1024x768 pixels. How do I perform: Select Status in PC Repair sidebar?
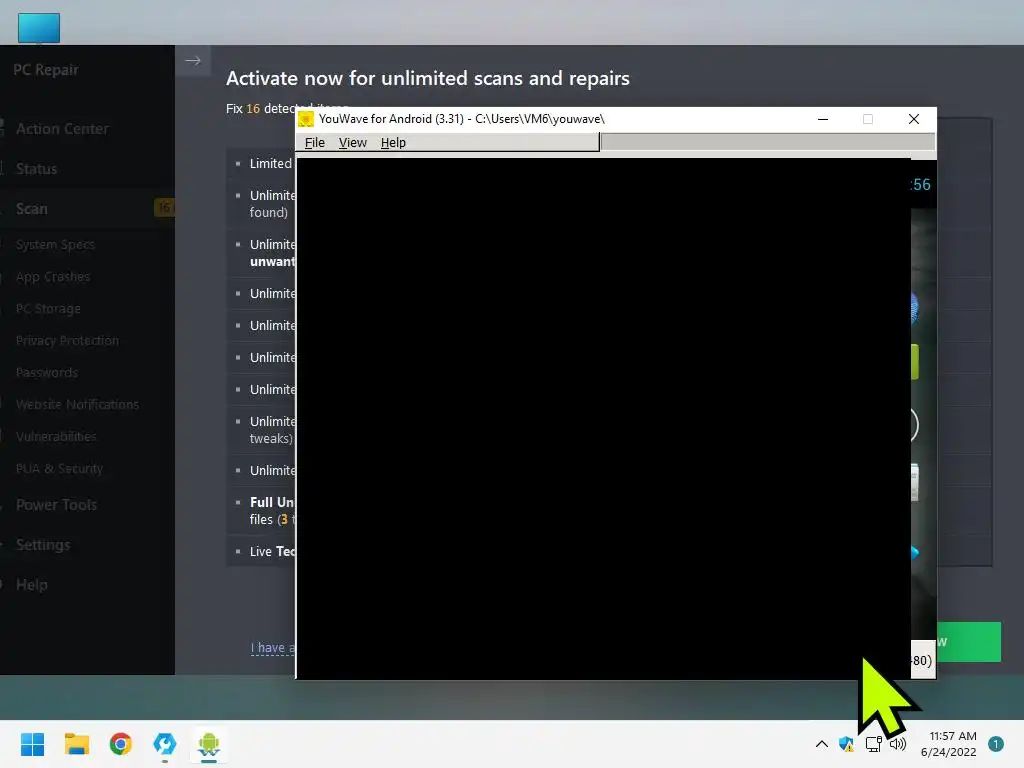click(x=37, y=168)
